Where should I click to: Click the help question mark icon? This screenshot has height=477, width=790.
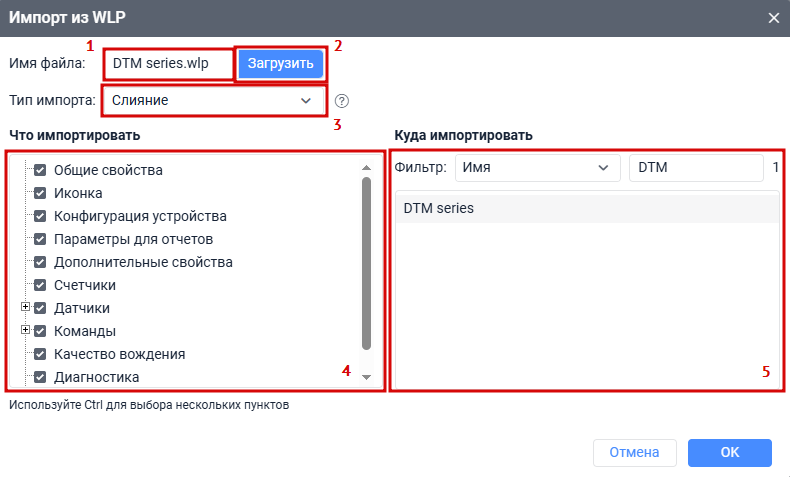coord(343,101)
